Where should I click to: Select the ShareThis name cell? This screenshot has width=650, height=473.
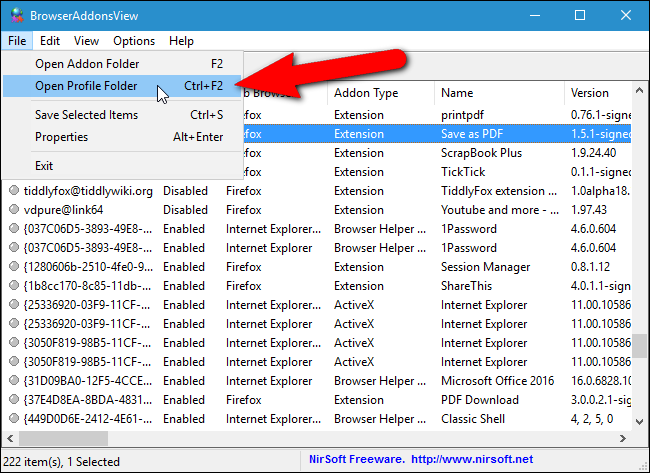pyautogui.click(x=466, y=286)
